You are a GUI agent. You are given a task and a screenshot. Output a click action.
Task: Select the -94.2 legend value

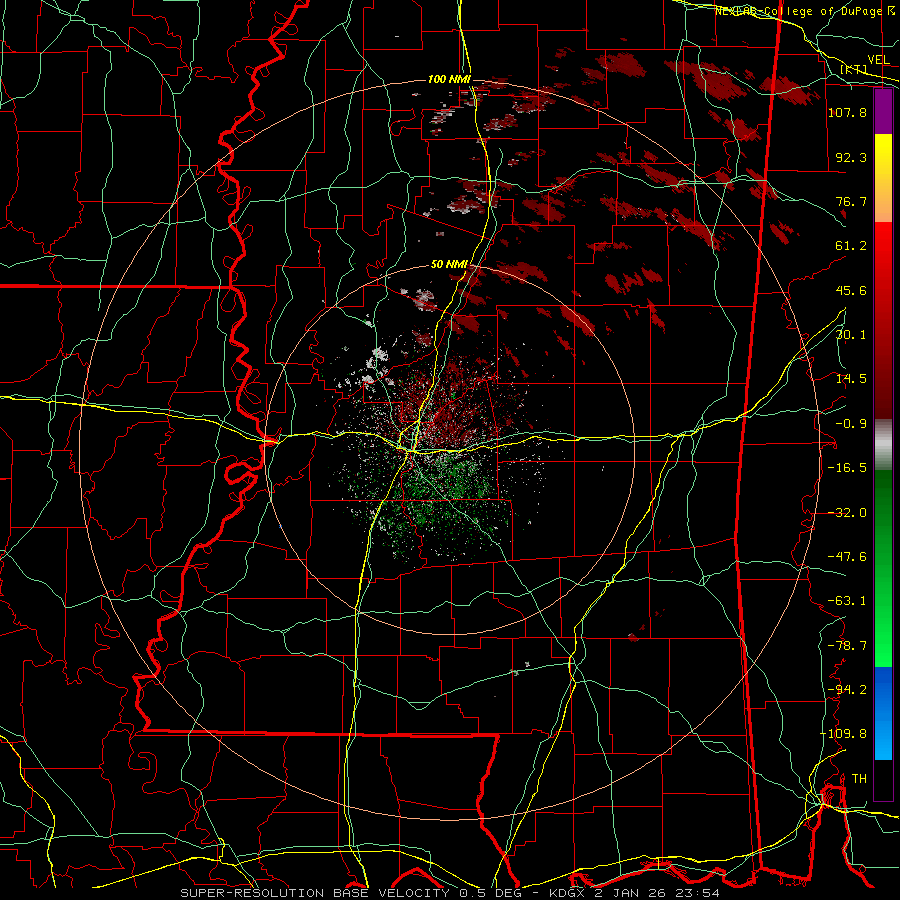coord(847,689)
